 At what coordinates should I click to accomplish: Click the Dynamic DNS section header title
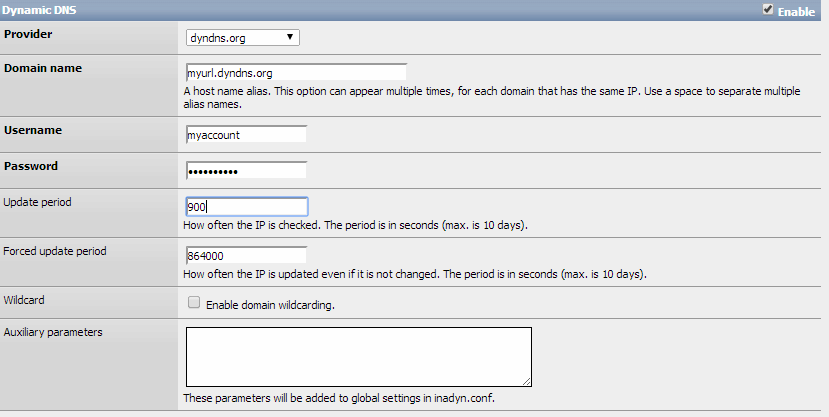pyautogui.click(x=44, y=10)
